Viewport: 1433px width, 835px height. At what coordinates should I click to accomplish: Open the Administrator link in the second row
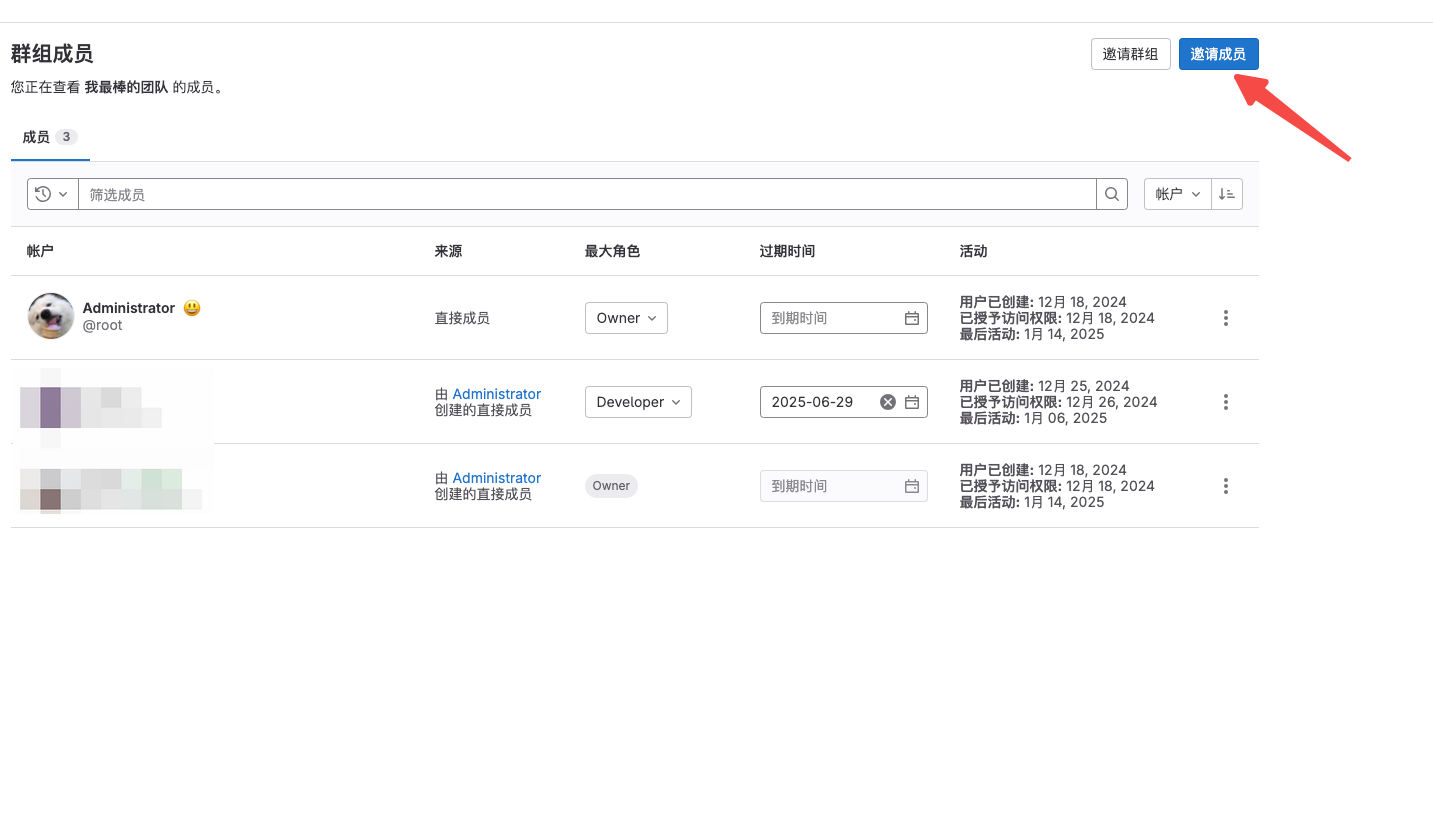coord(496,394)
